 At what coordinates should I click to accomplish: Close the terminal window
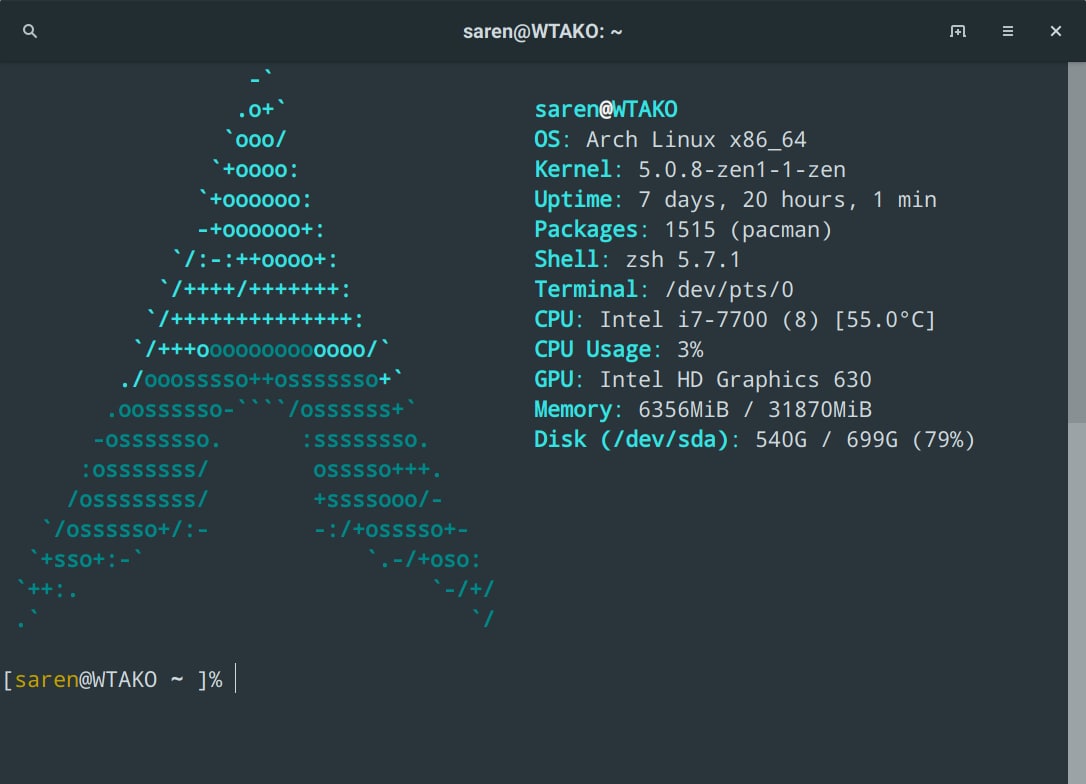point(1056,31)
